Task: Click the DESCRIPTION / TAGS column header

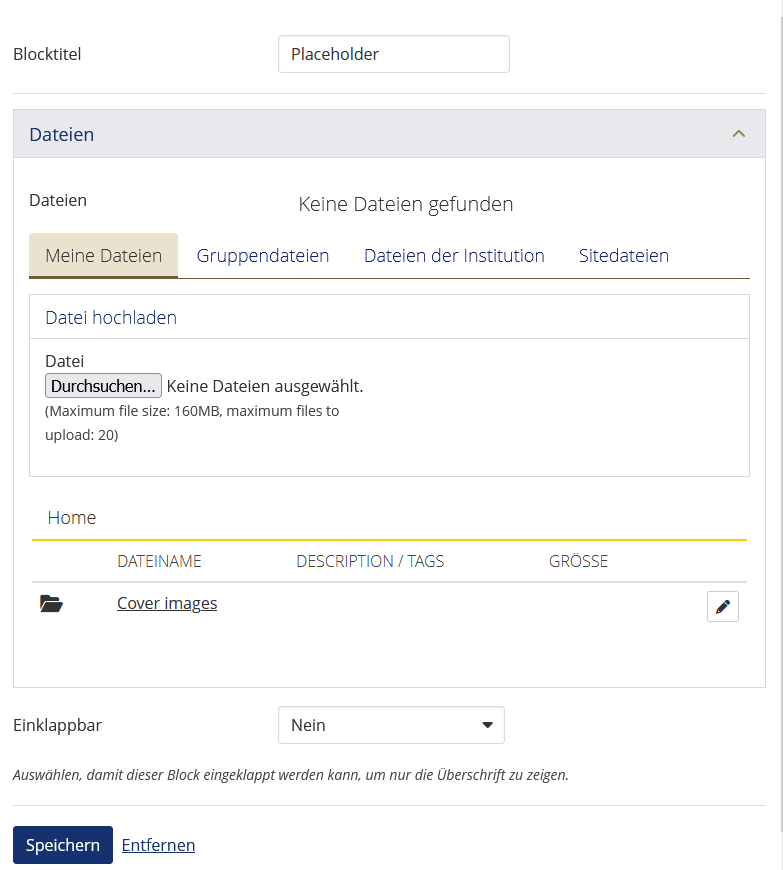Action: pos(370,561)
